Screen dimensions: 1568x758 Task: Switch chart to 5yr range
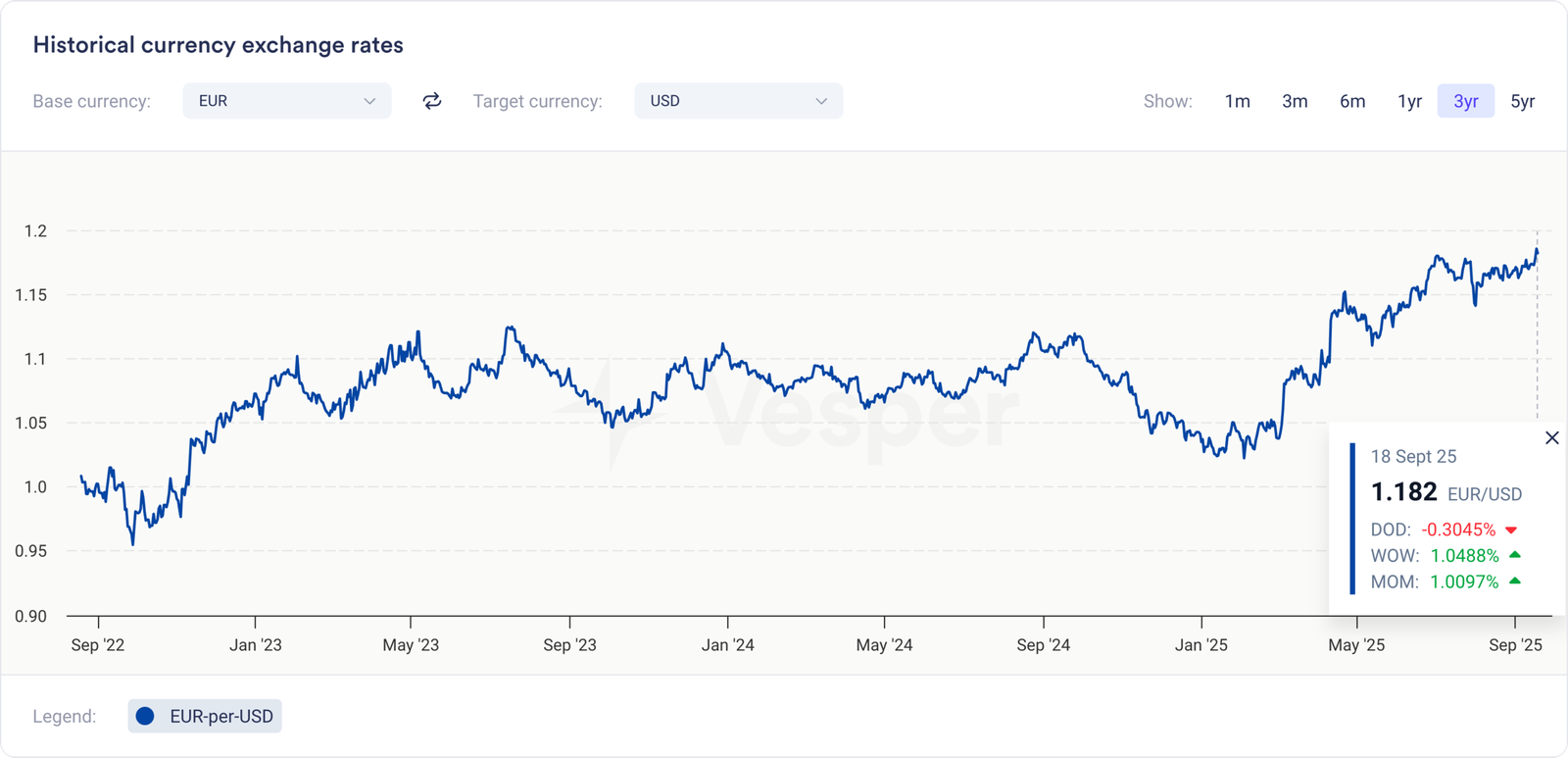point(1522,101)
